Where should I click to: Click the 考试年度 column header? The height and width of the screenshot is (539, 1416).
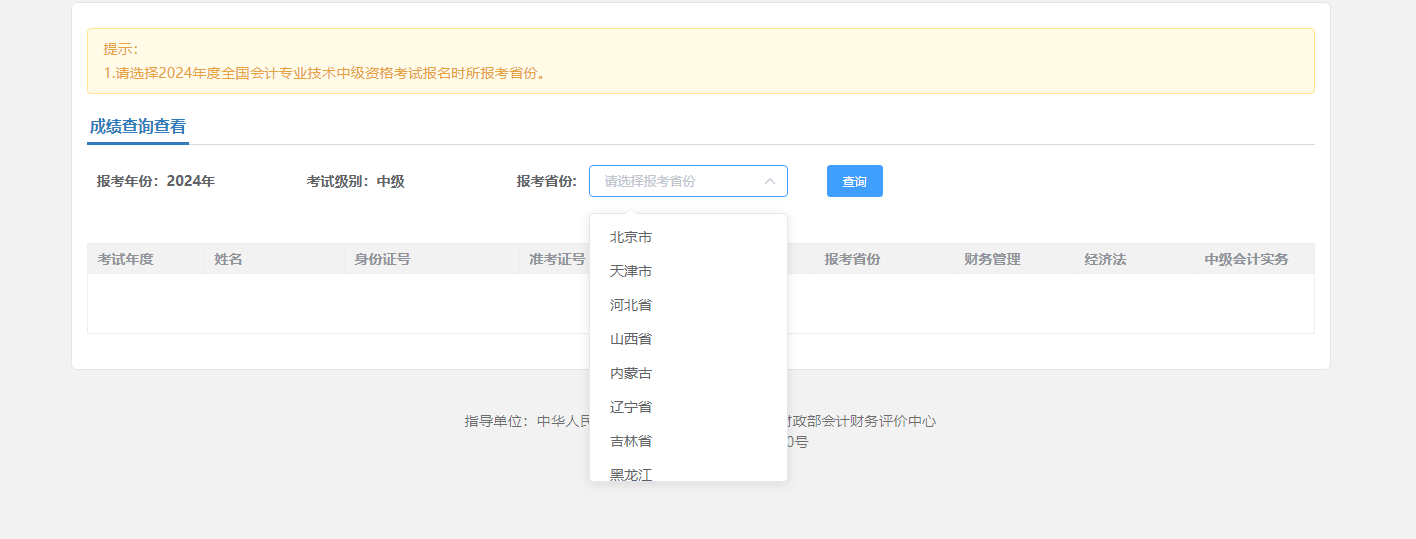tap(126, 259)
